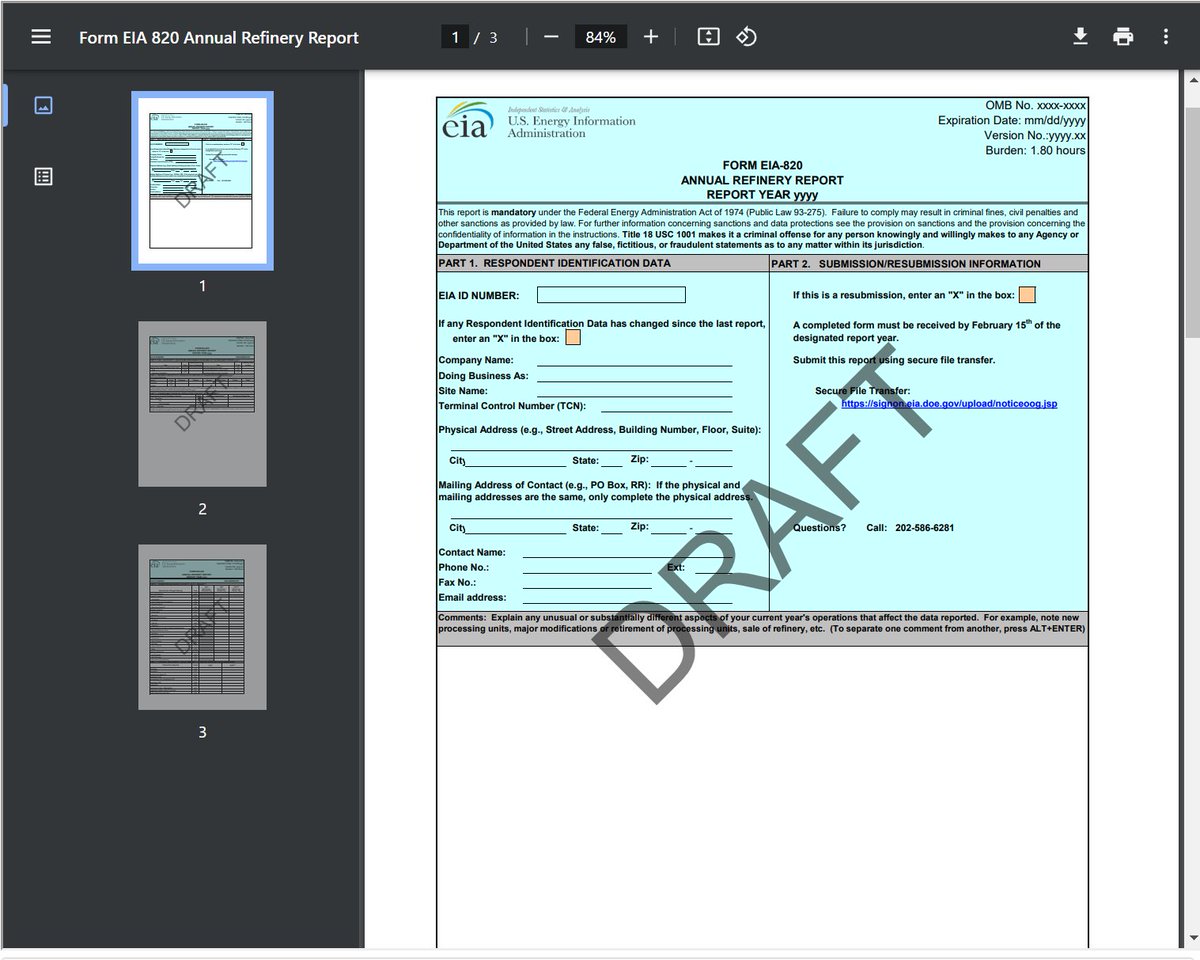Image resolution: width=1200 pixels, height=960 pixels.
Task: Click the document title 'Form EIA 820 Annual Refinery Report'
Action: [219, 38]
